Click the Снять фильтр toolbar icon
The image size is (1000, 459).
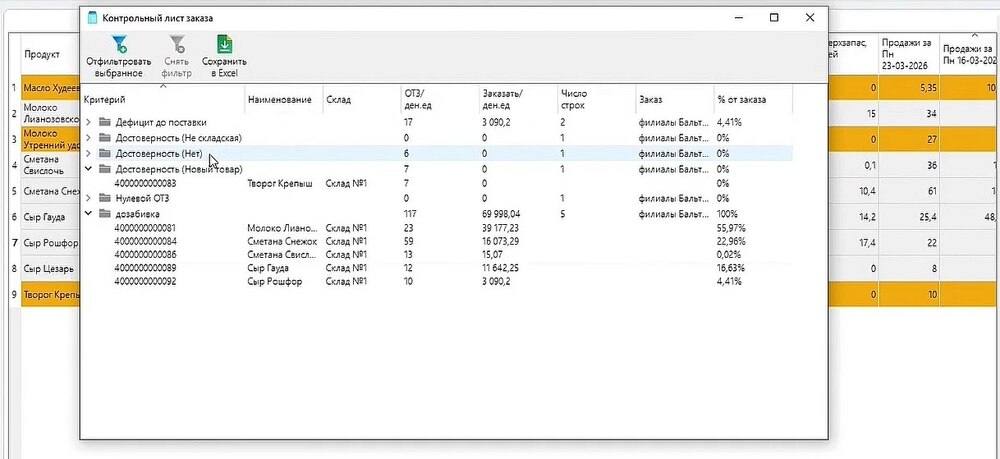point(177,44)
